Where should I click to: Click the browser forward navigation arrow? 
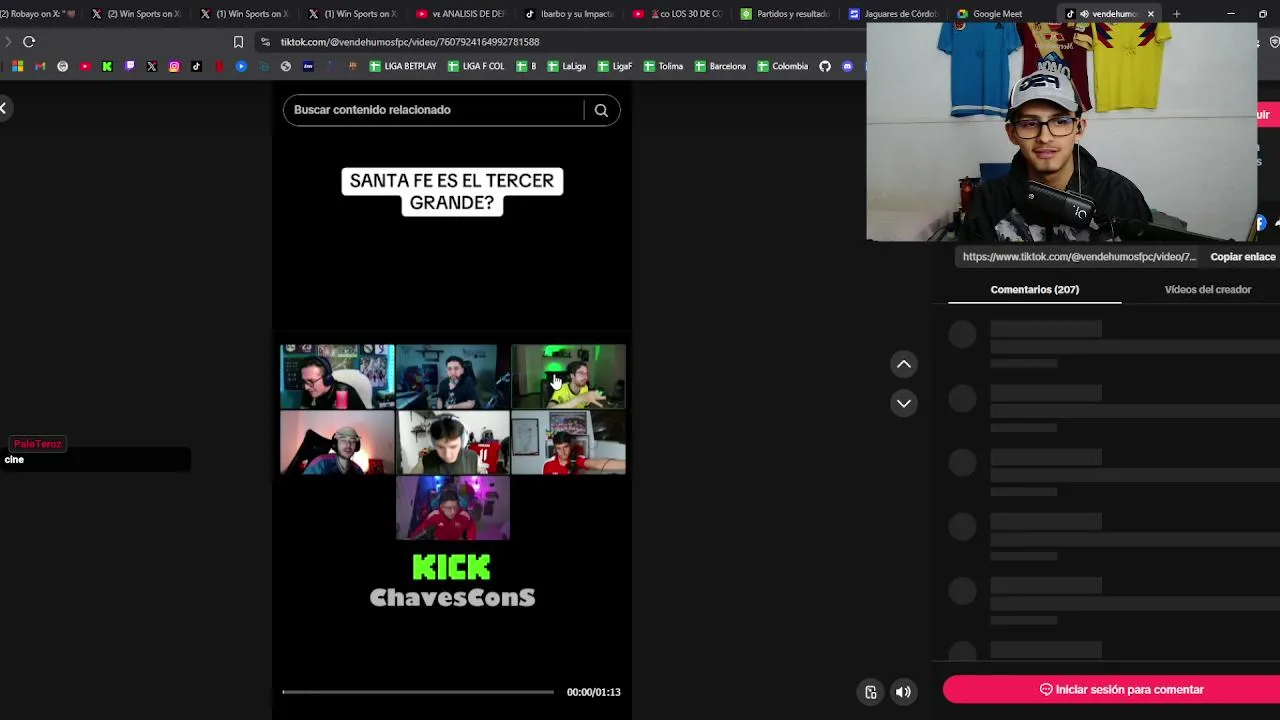(x=8, y=42)
